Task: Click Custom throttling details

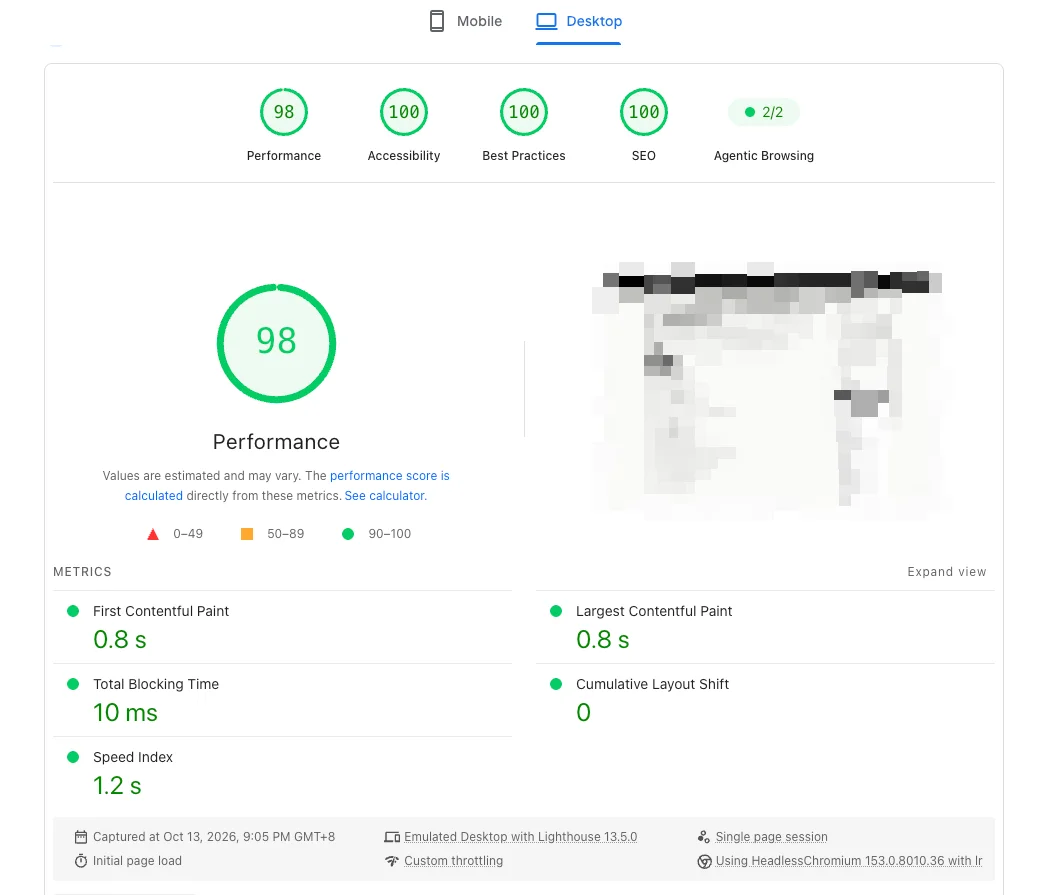Action: pyautogui.click(x=454, y=861)
